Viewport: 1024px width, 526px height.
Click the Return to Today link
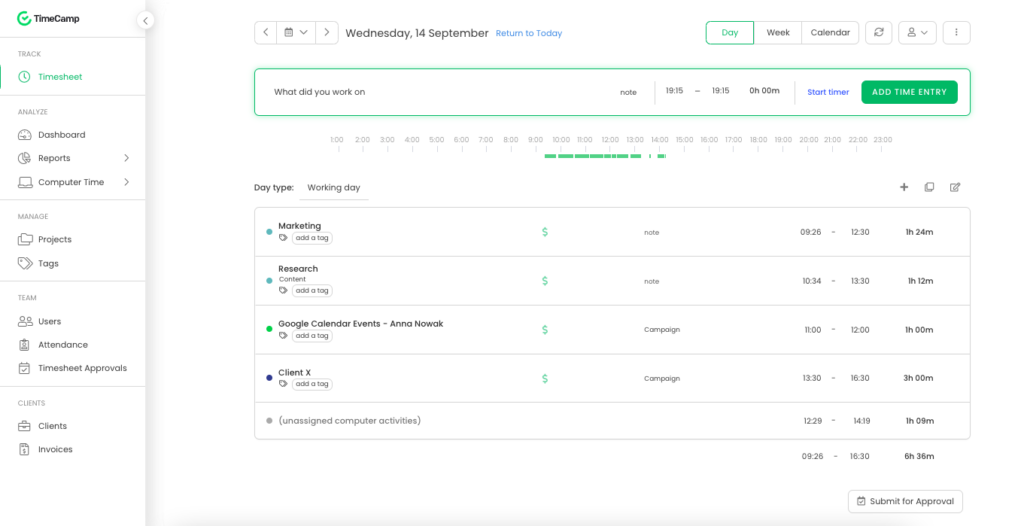[x=529, y=33]
